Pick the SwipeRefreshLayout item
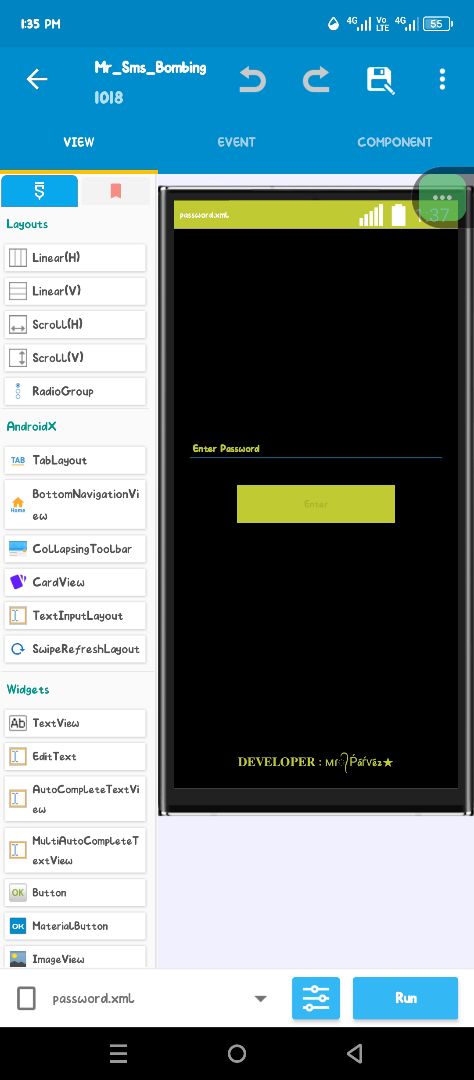474x1080 pixels. 75,649
